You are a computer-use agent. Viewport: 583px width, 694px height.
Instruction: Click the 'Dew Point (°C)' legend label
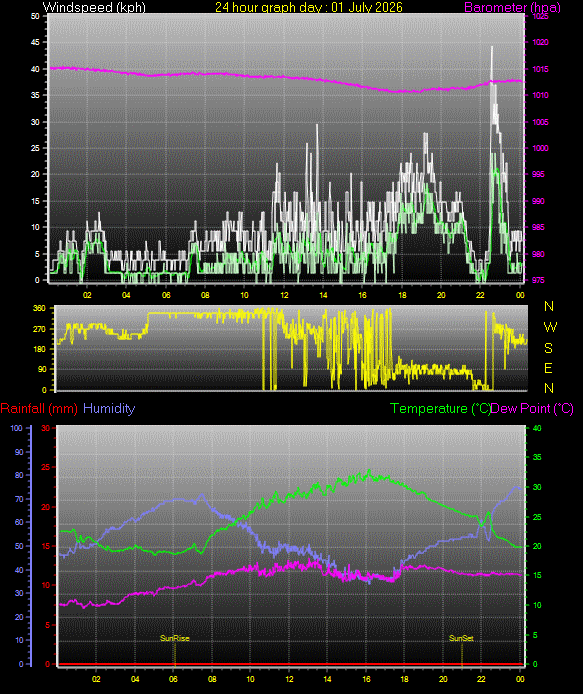pyautogui.click(x=532, y=408)
